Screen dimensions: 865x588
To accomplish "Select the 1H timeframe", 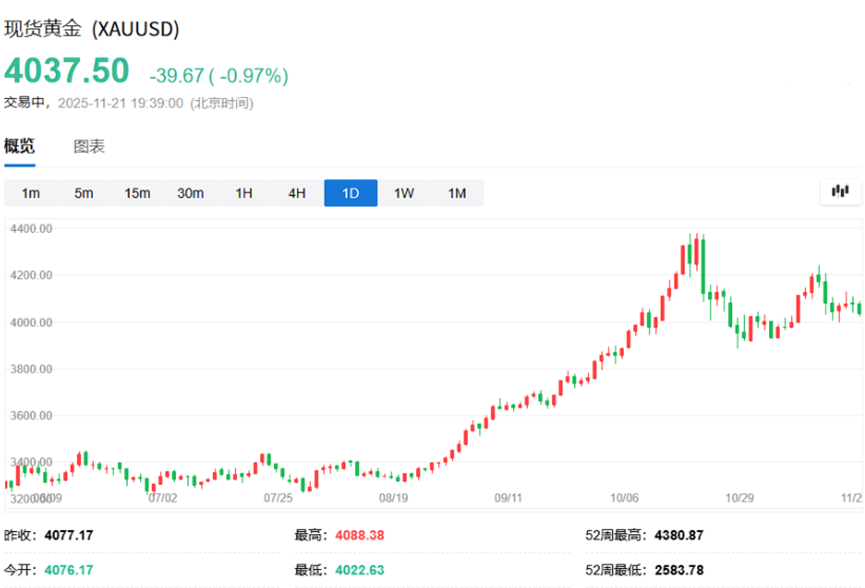I will pos(244,193).
